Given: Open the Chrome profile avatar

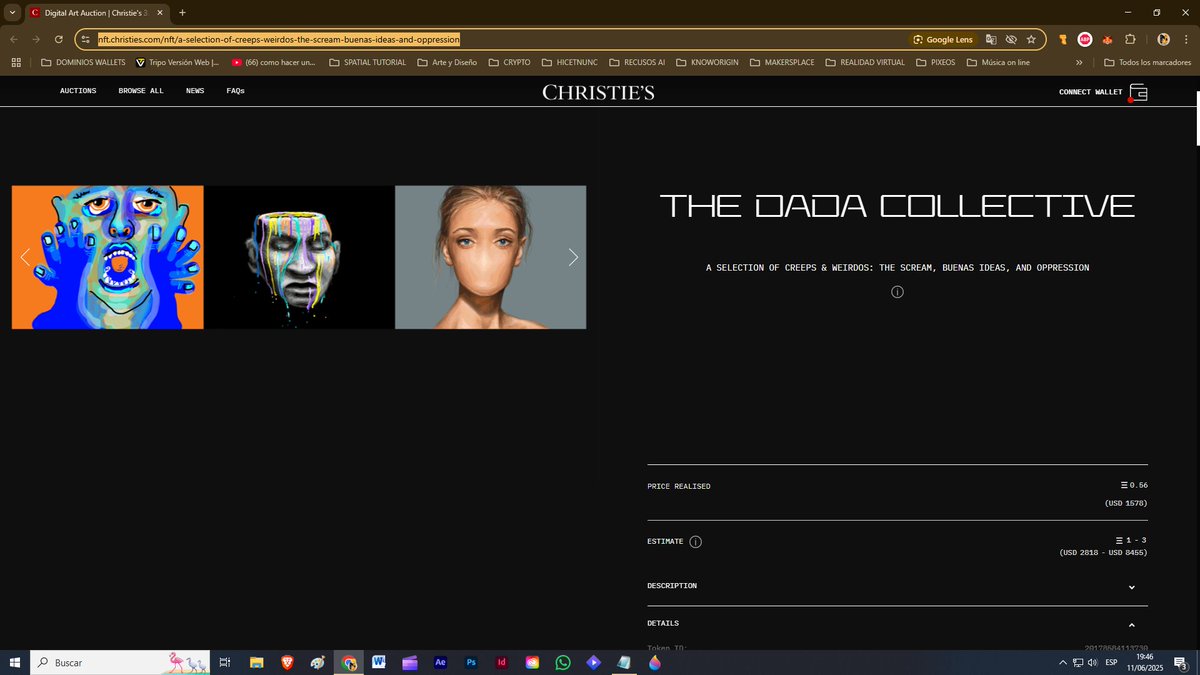Looking at the screenshot, I should [1163, 39].
